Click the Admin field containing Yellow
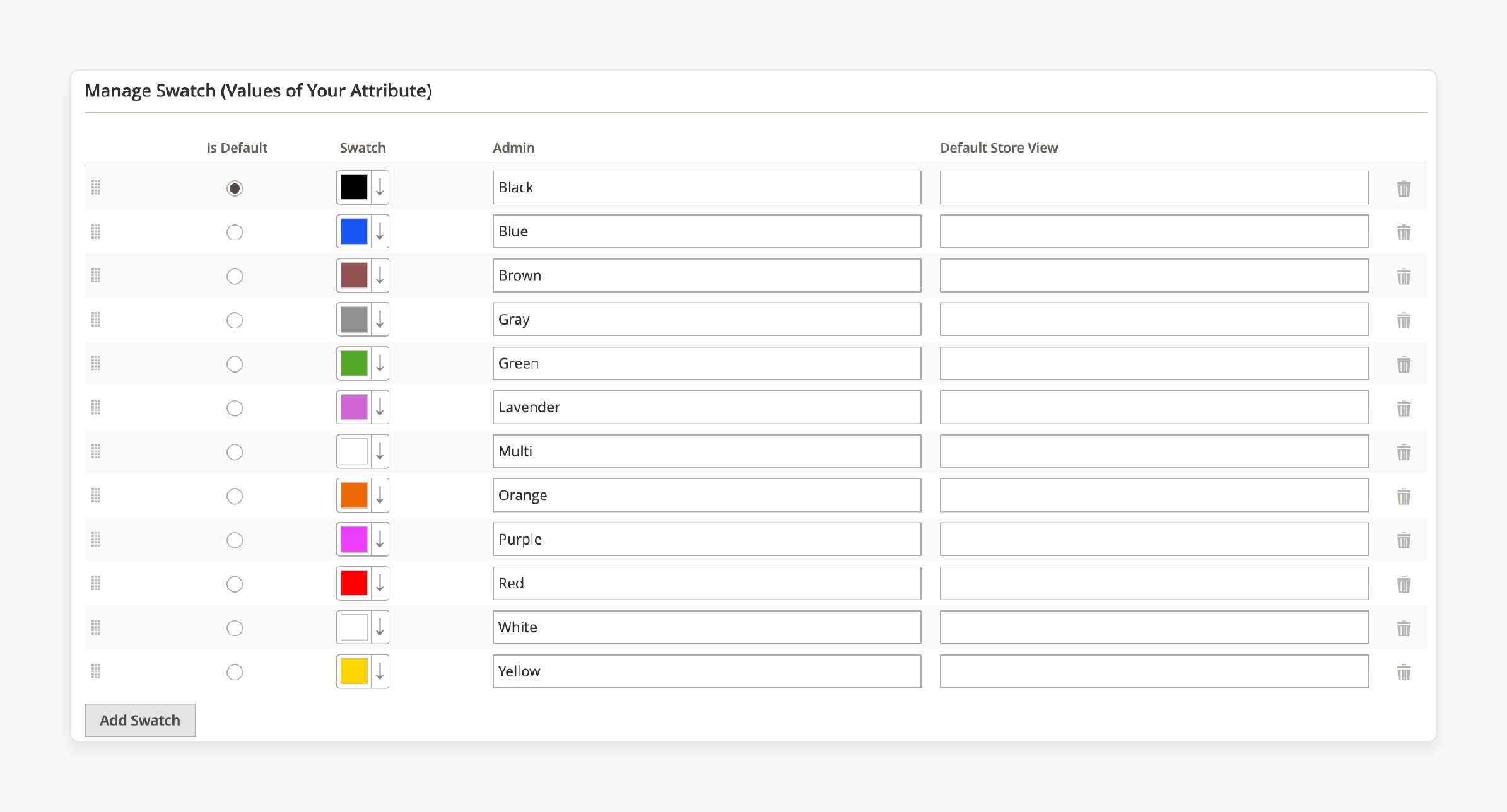 [707, 671]
